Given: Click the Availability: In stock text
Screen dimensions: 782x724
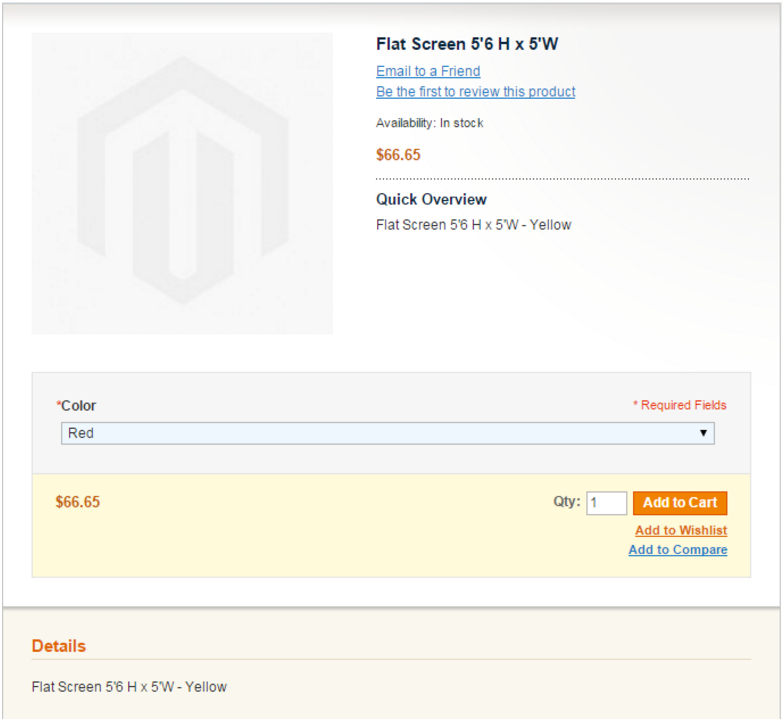Looking at the screenshot, I should pos(429,123).
